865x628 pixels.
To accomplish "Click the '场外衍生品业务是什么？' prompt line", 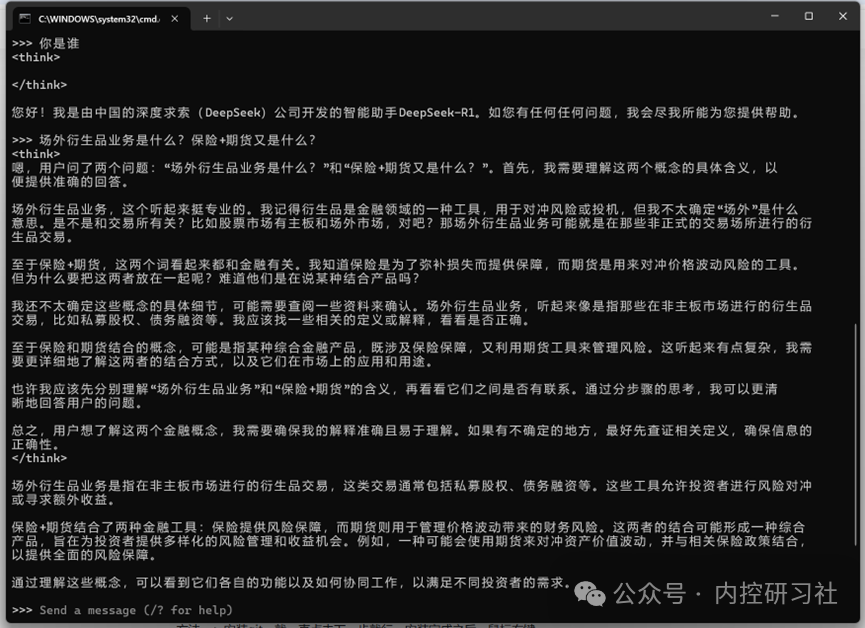I will point(164,140).
